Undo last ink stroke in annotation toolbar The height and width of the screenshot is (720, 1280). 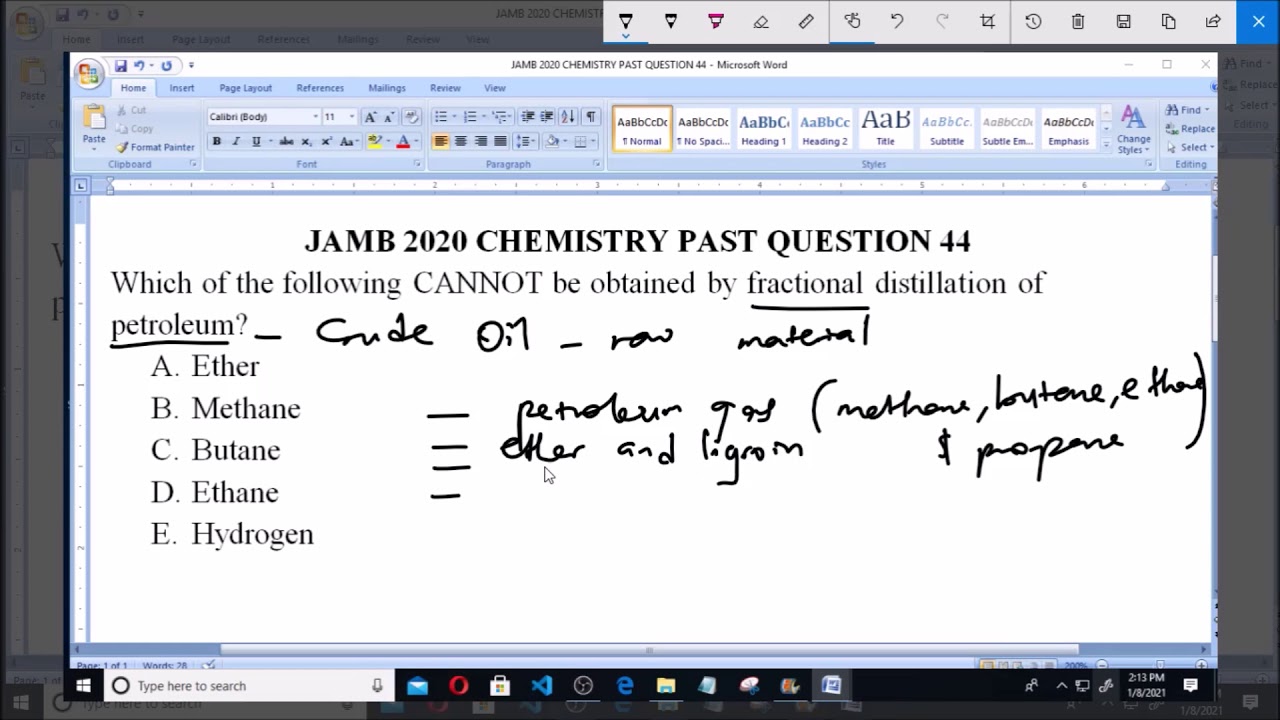(x=897, y=21)
